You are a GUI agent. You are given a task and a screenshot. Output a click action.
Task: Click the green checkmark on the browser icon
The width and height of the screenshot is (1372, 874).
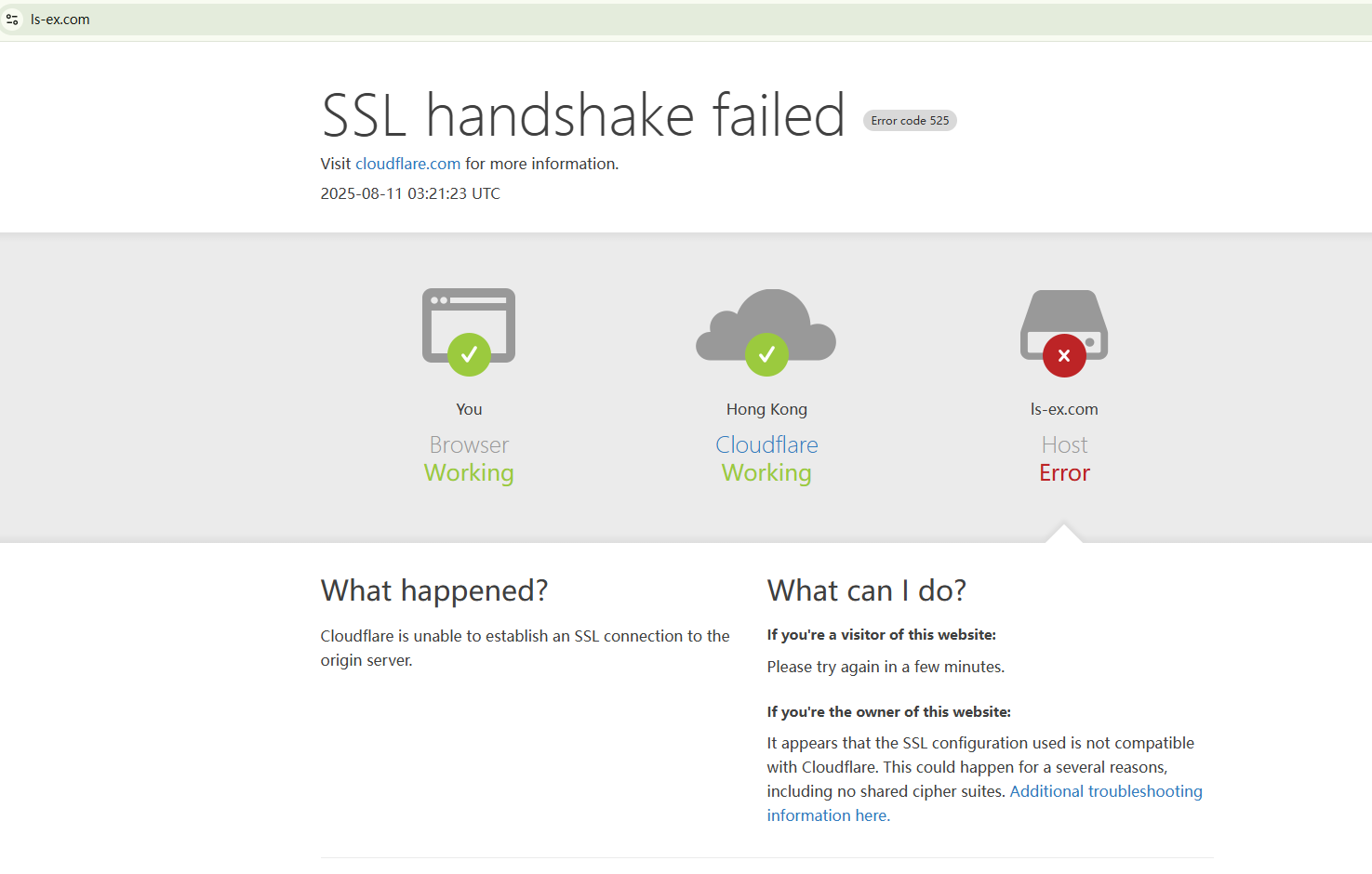tap(469, 354)
